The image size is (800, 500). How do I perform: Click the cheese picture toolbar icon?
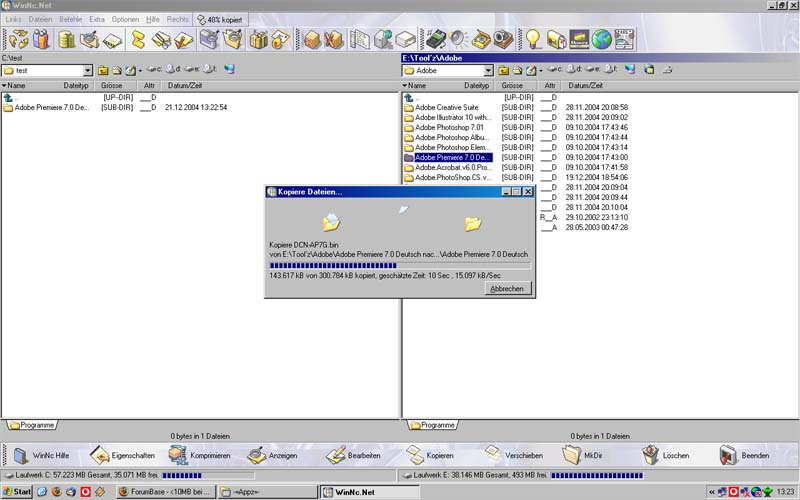click(579, 39)
